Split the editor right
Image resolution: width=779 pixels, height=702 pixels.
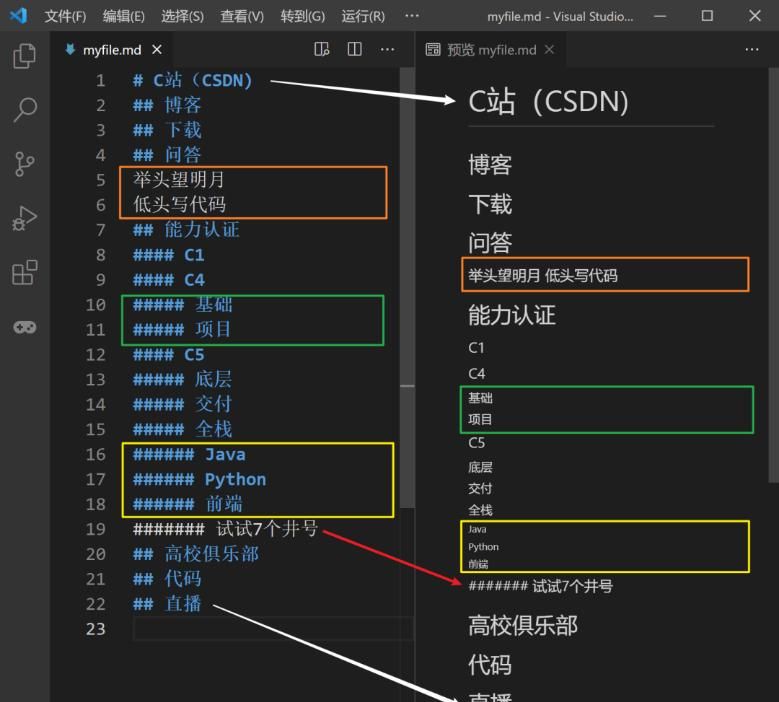click(354, 49)
